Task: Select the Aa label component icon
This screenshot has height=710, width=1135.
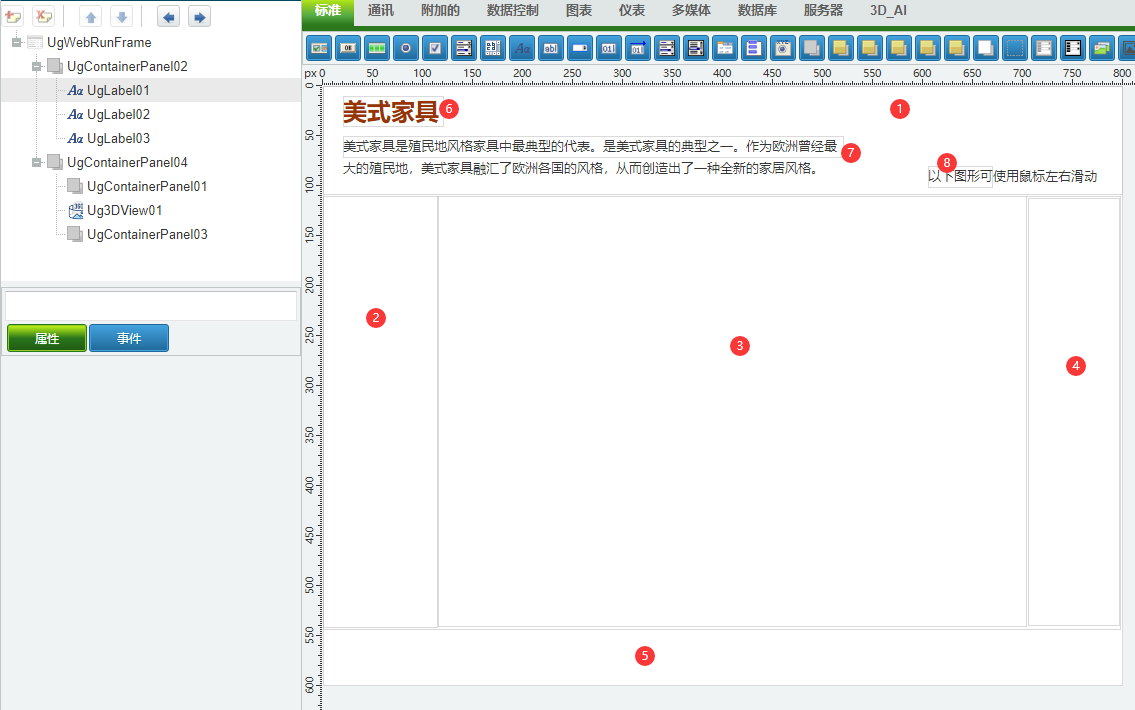Action: click(522, 48)
